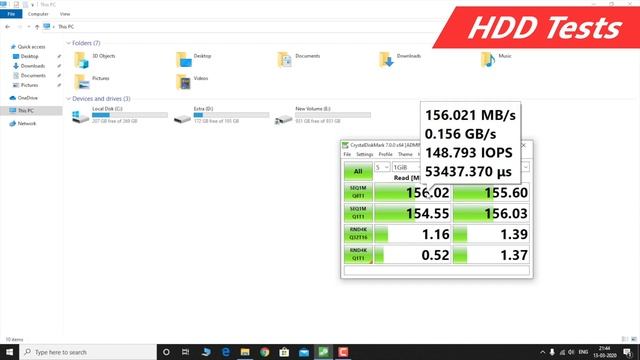The width and height of the screenshot is (640, 360).
Task: Open notification center icon
Action: 628,352
